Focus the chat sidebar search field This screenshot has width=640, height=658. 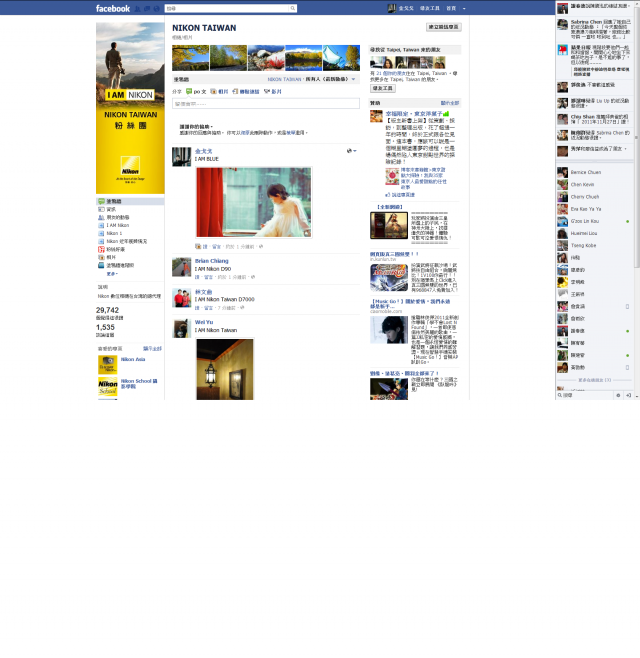click(x=585, y=395)
